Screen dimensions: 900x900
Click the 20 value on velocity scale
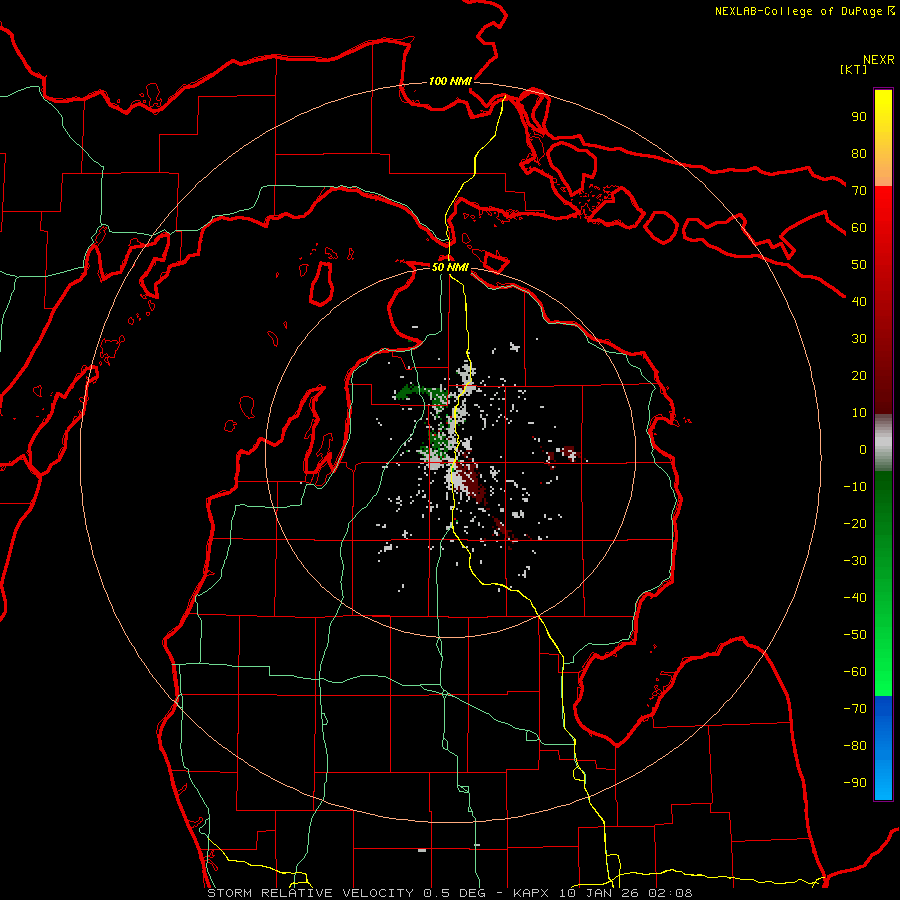click(x=859, y=375)
